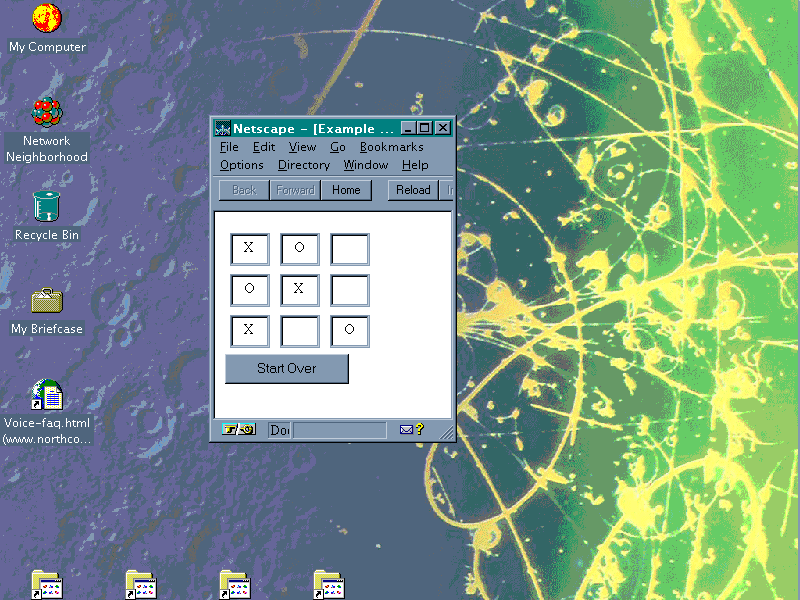Open the File menu
800x600 pixels.
click(229, 147)
